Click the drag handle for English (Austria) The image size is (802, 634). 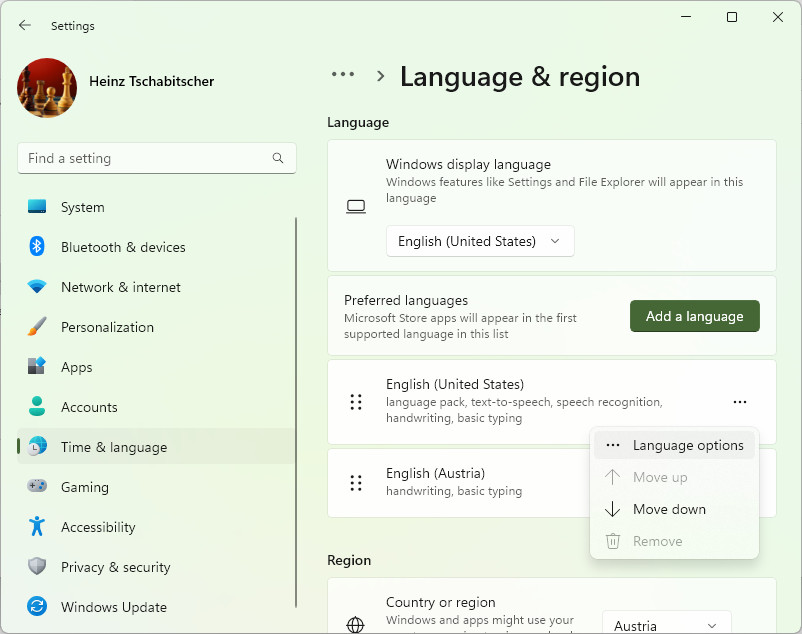click(x=356, y=483)
